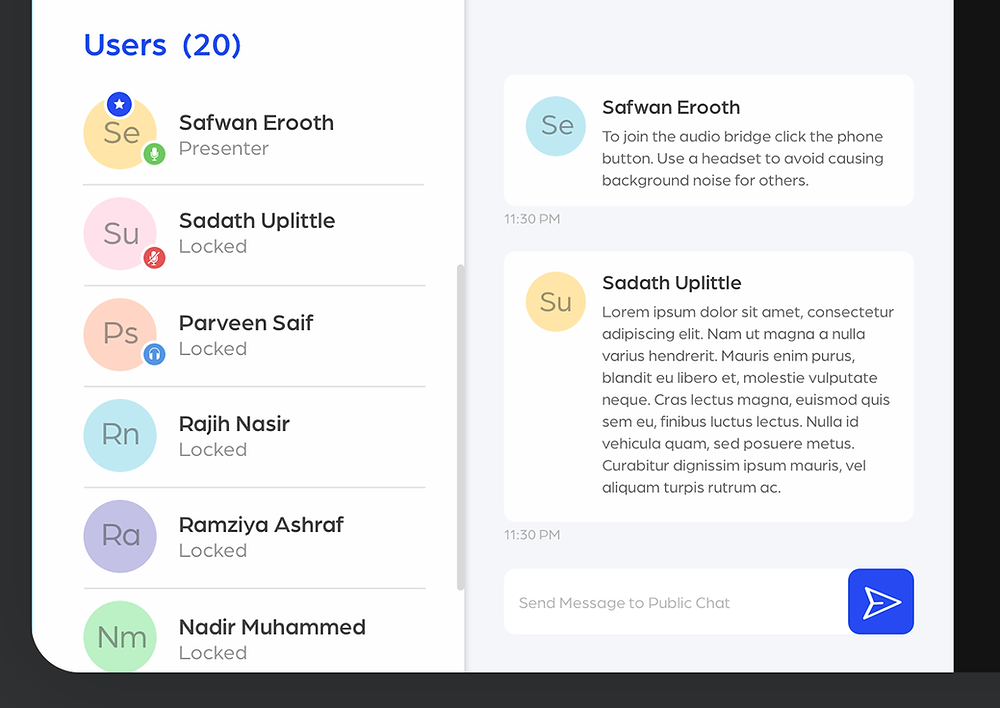Click Safwan Erooth name in chat message
This screenshot has height=708, width=1000.
(671, 107)
